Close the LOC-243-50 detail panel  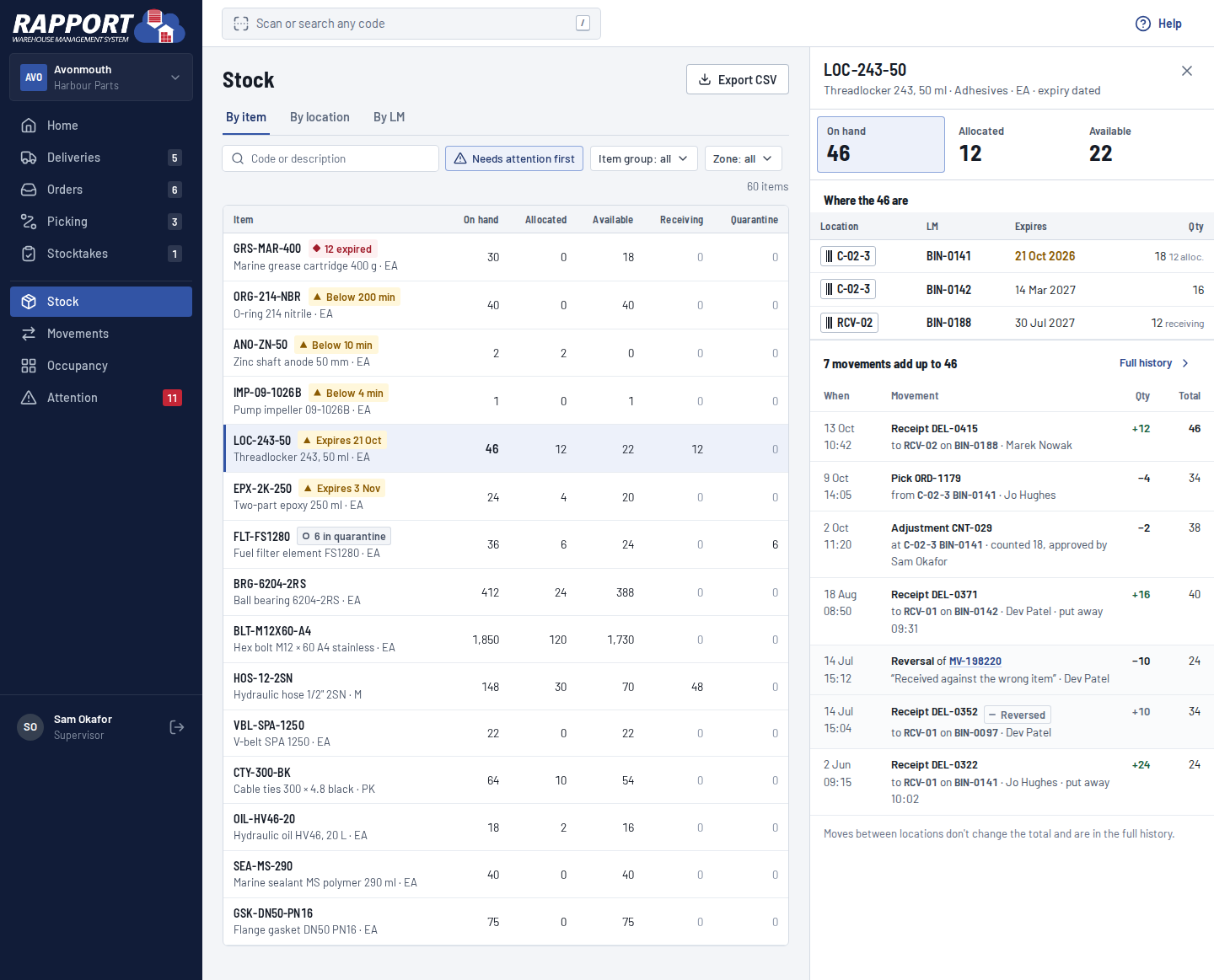coord(1187,71)
